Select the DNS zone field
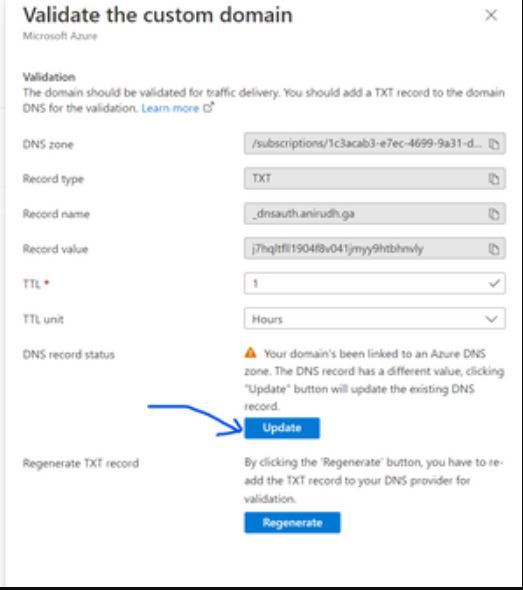The height and width of the screenshot is (590, 523). (374, 143)
